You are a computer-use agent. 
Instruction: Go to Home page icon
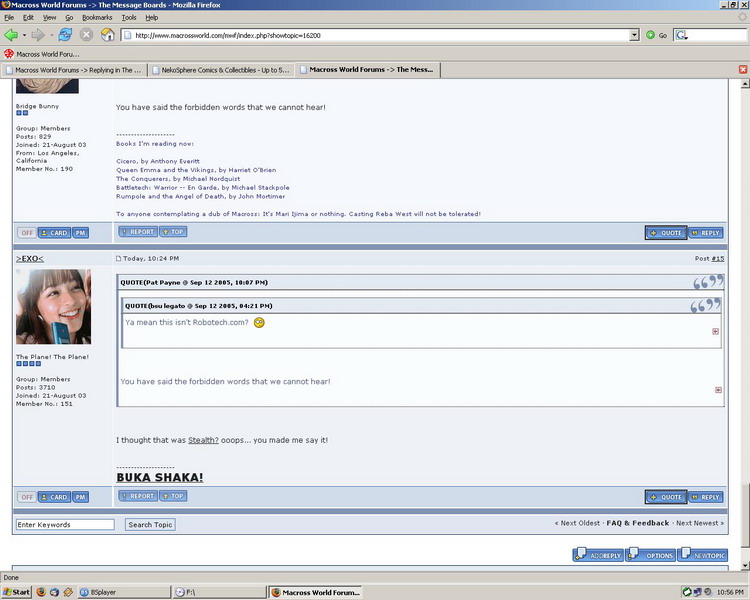pyautogui.click(x=108, y=35)
